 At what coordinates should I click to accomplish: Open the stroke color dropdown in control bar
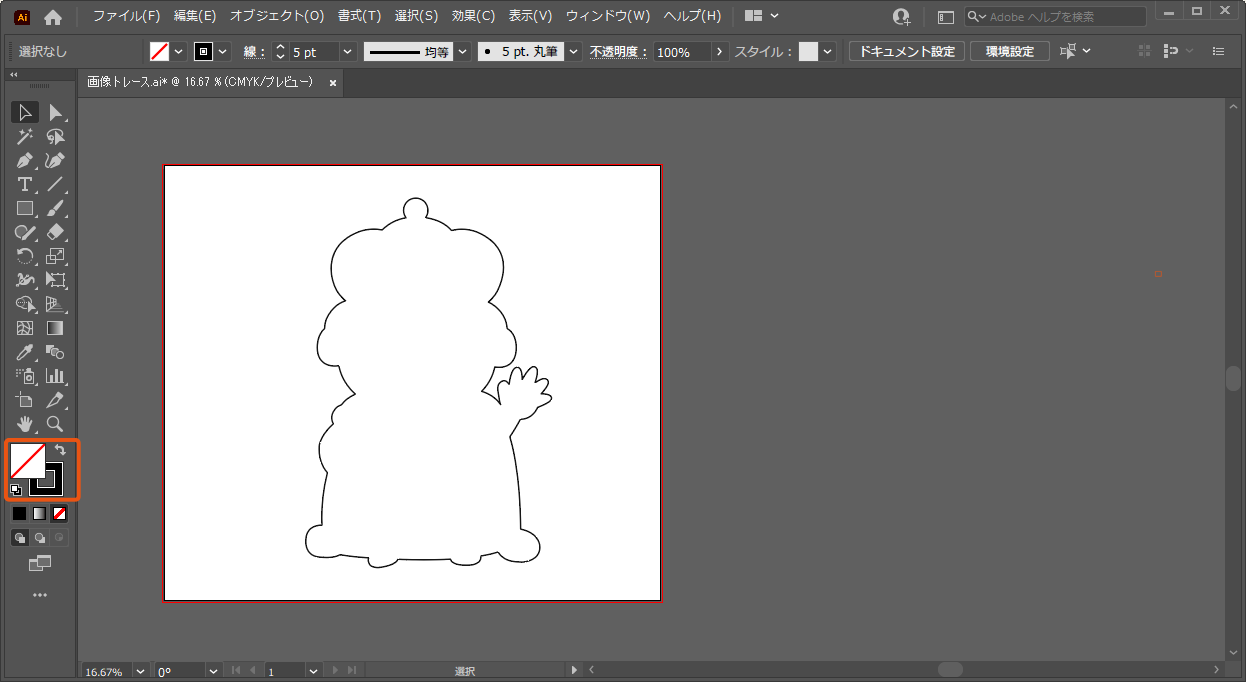pos(223,51)
